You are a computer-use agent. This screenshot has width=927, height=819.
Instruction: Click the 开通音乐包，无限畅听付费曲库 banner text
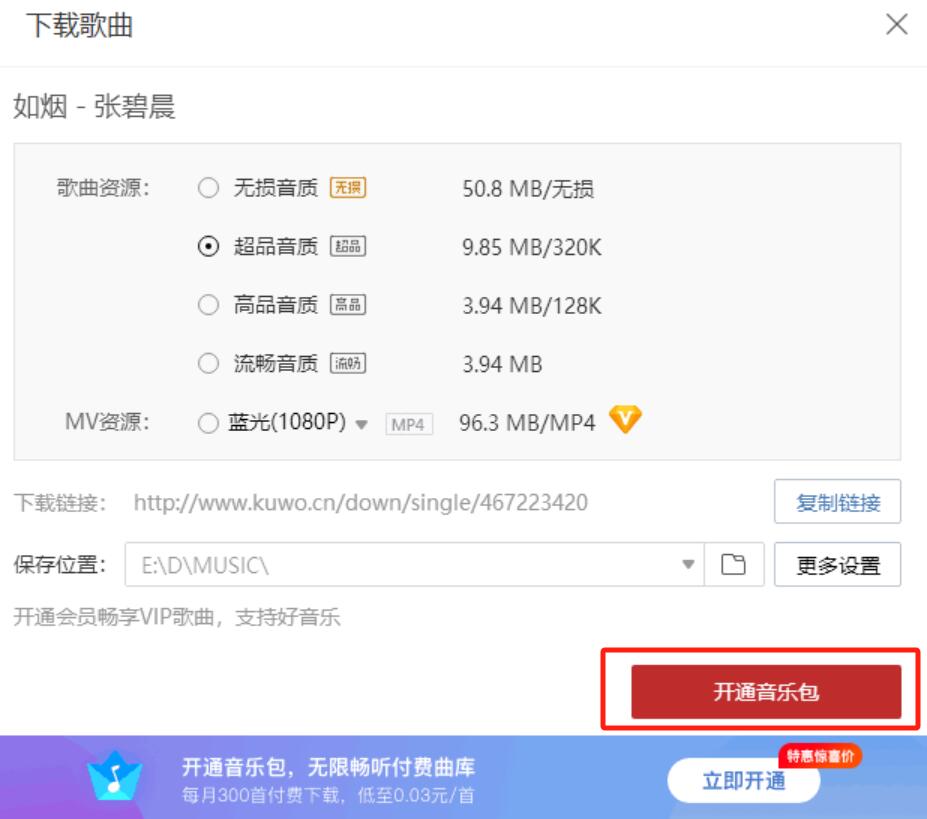coord(328,767)
